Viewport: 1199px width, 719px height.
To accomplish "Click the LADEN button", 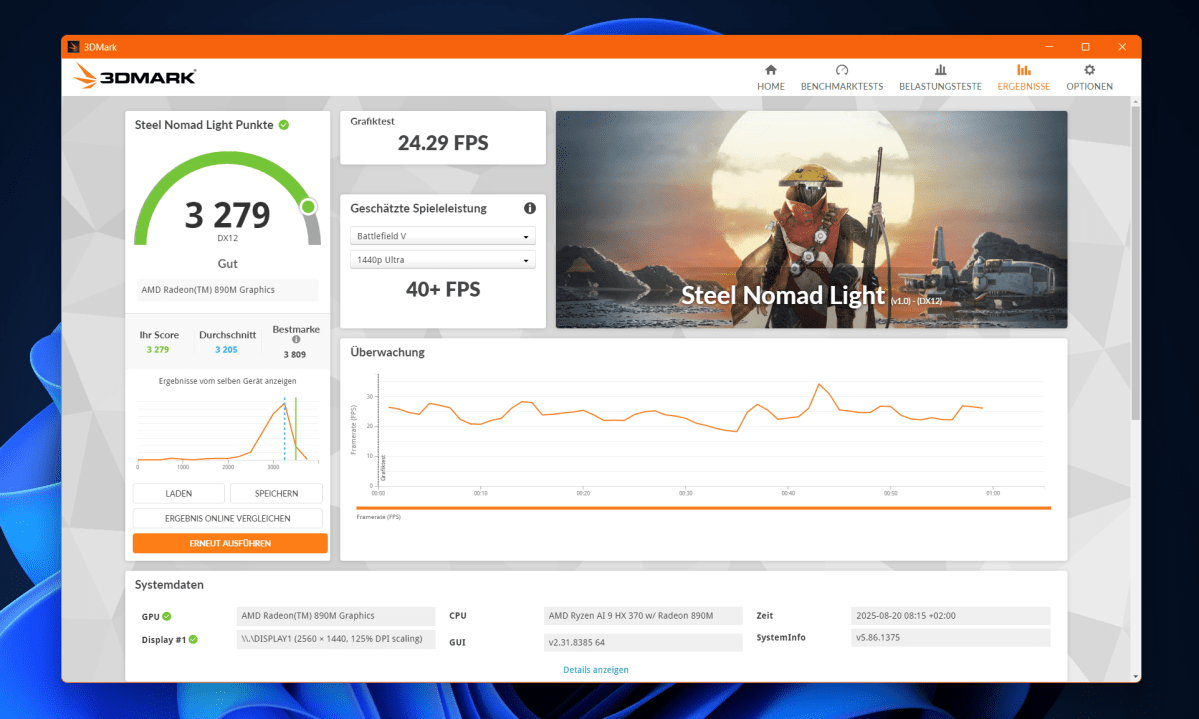I will [178, 493].
